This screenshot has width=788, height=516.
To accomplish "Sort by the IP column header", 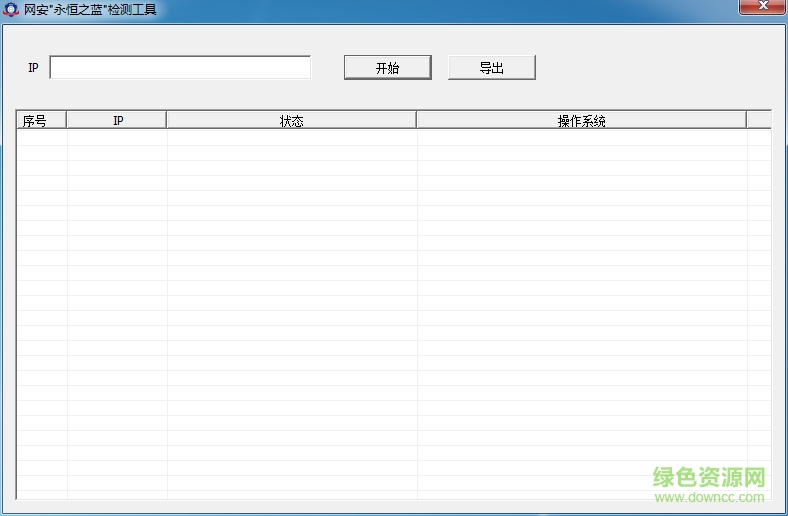I will click(x=117, y=120).
